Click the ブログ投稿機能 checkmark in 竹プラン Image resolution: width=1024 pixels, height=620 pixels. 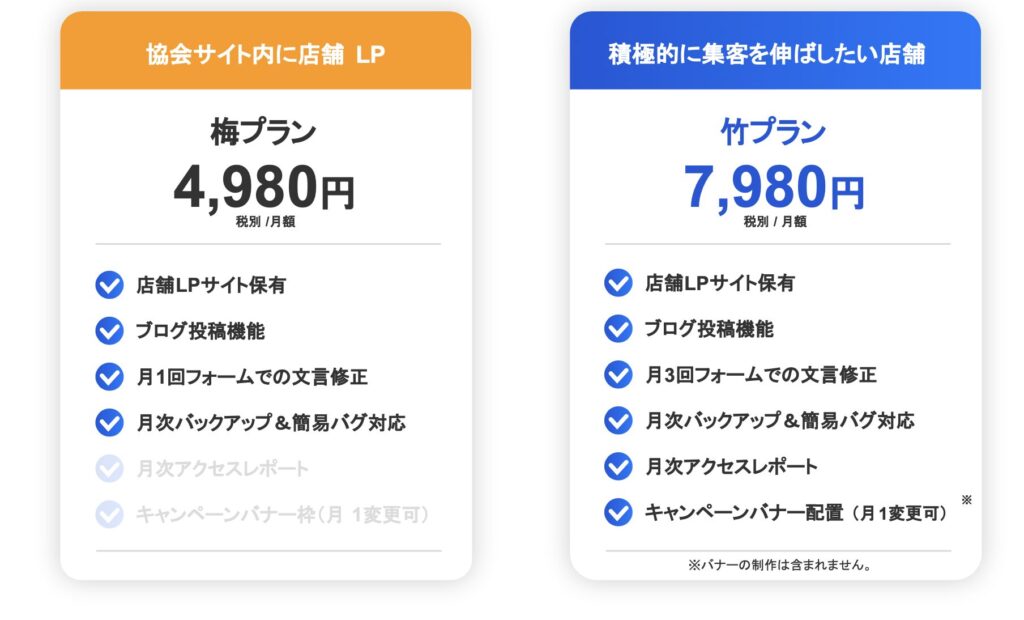tap(618, 329)
